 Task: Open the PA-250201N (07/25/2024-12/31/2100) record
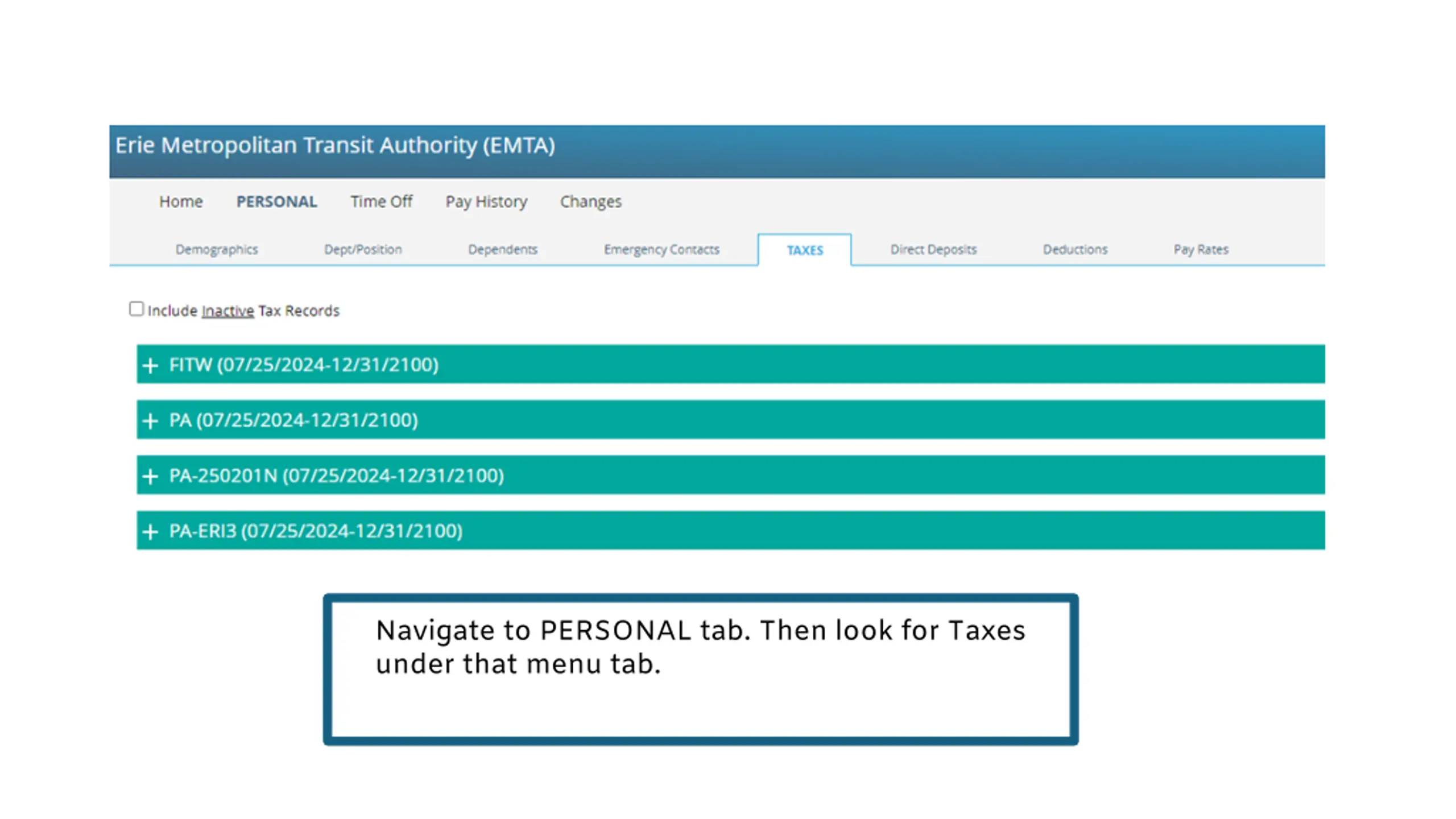(x=731, y=475)
